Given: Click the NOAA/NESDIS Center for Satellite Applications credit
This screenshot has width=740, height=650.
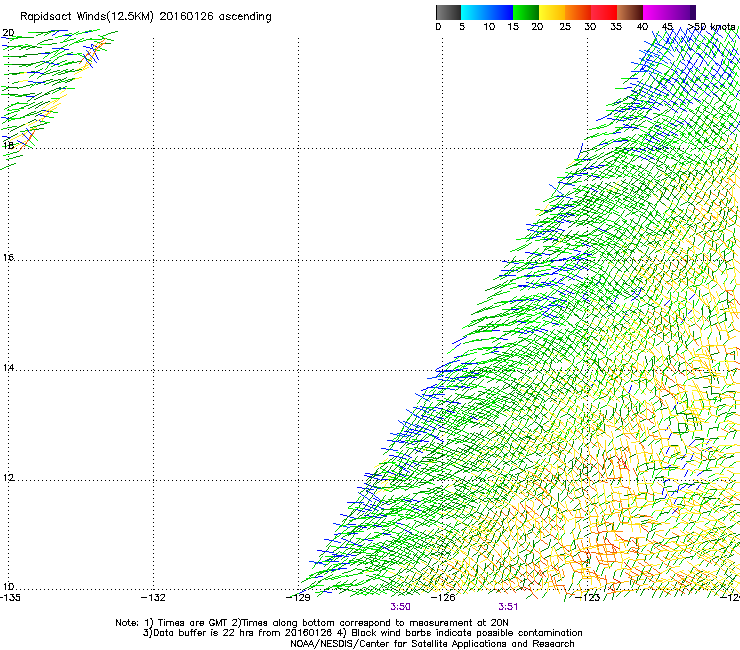Looking at the screenshot, I should coord(432,644).
